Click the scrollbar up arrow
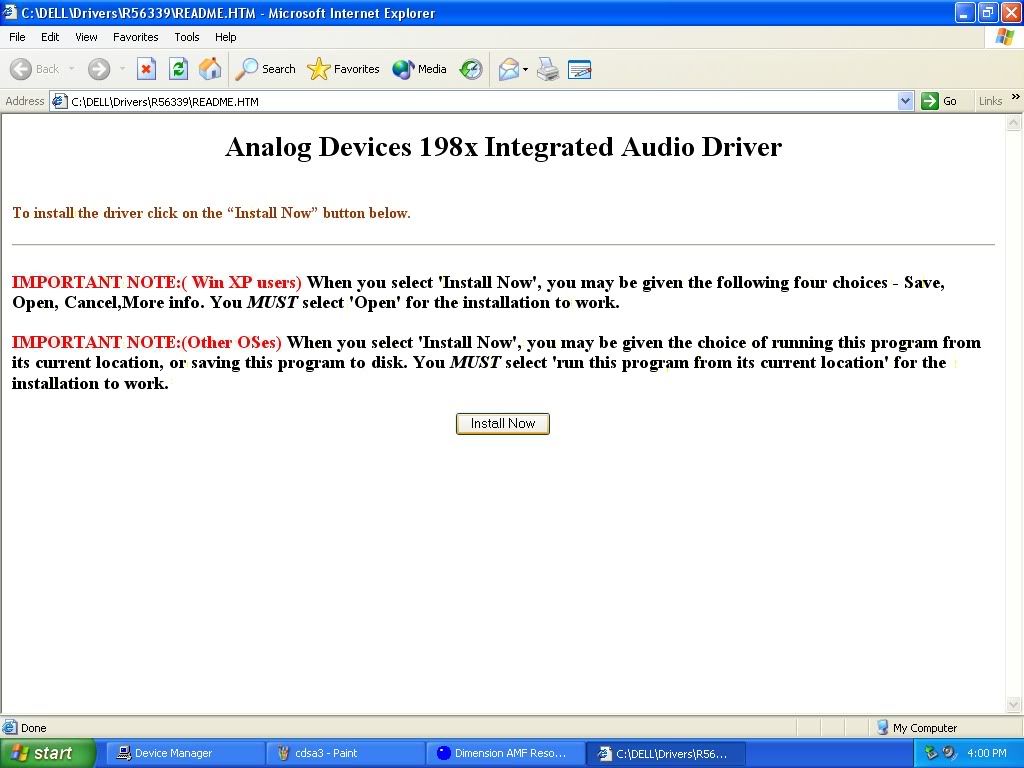This screenshot has width=1024, height=768. click(x=1014, y=122)
